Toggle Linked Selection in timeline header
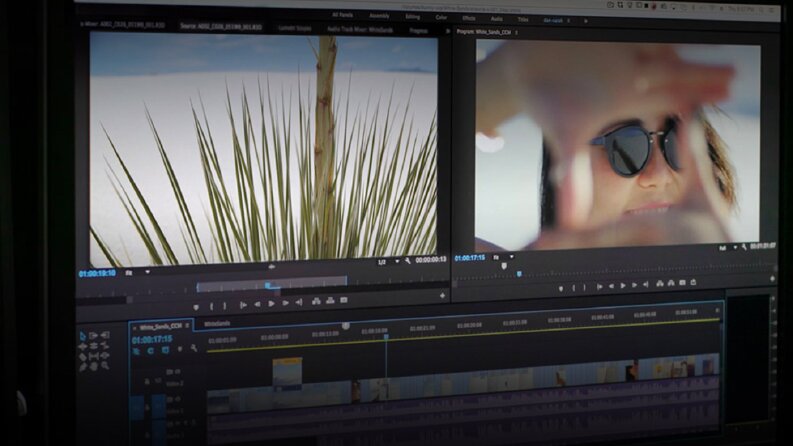 pyautogui.click(x=165, y=350)
